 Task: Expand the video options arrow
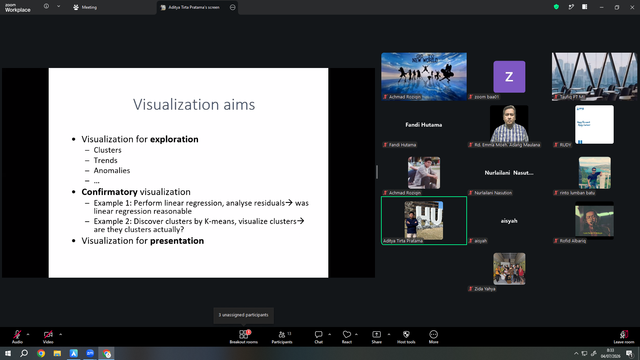point(60,334)
